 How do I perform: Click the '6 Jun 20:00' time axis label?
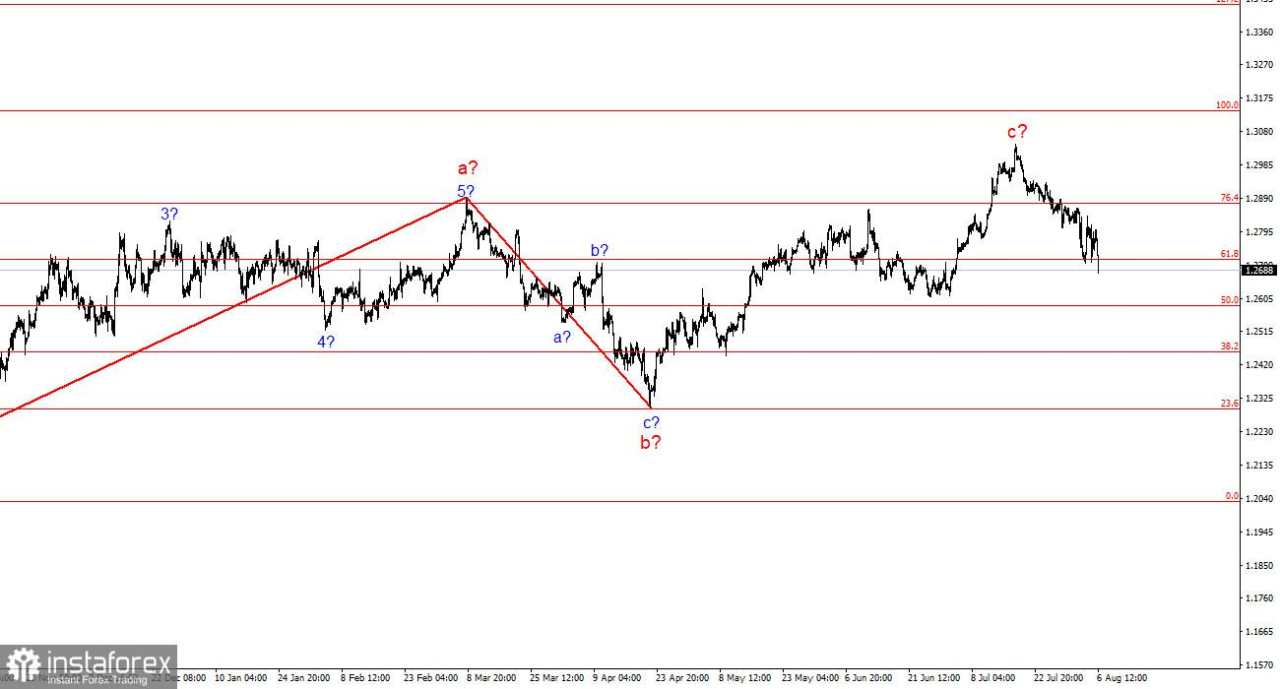(868, 677)
